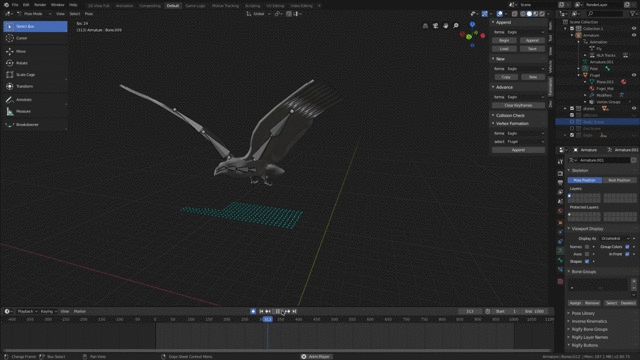Select the Select Box tool
This screenshot has height=360, width=640.
coord(35,27)
